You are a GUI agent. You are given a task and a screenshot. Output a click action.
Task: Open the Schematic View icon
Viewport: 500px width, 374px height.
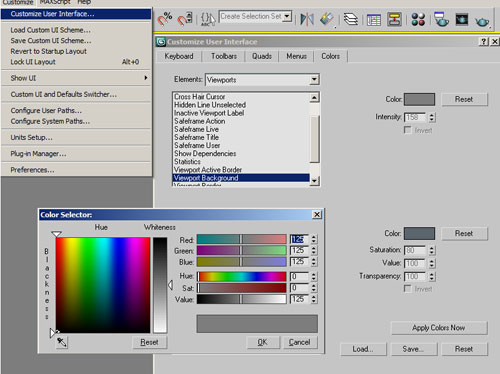click(x=394, y=19)
